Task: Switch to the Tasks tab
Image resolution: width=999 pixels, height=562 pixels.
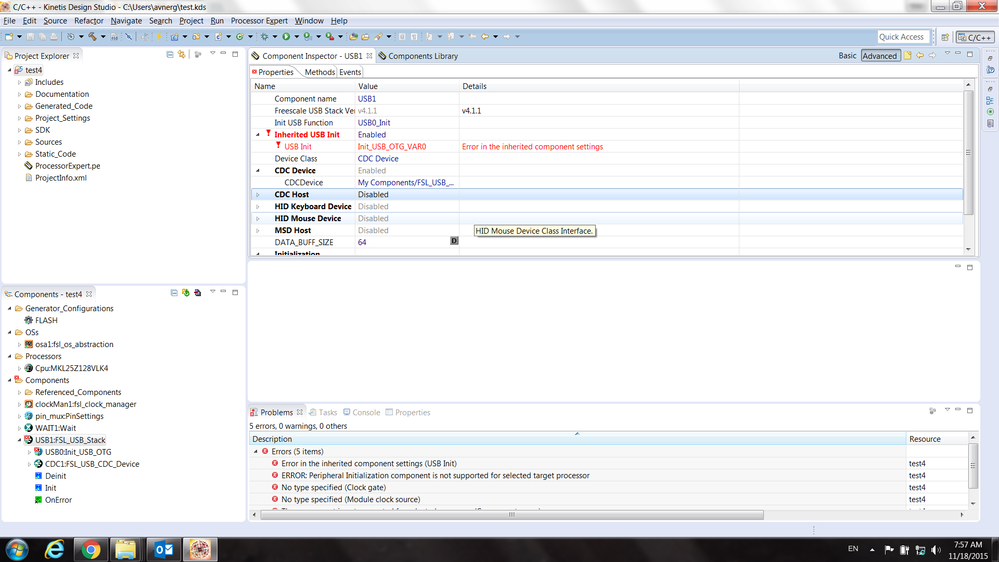Action: pyautogui.click(x=323, y=412)
